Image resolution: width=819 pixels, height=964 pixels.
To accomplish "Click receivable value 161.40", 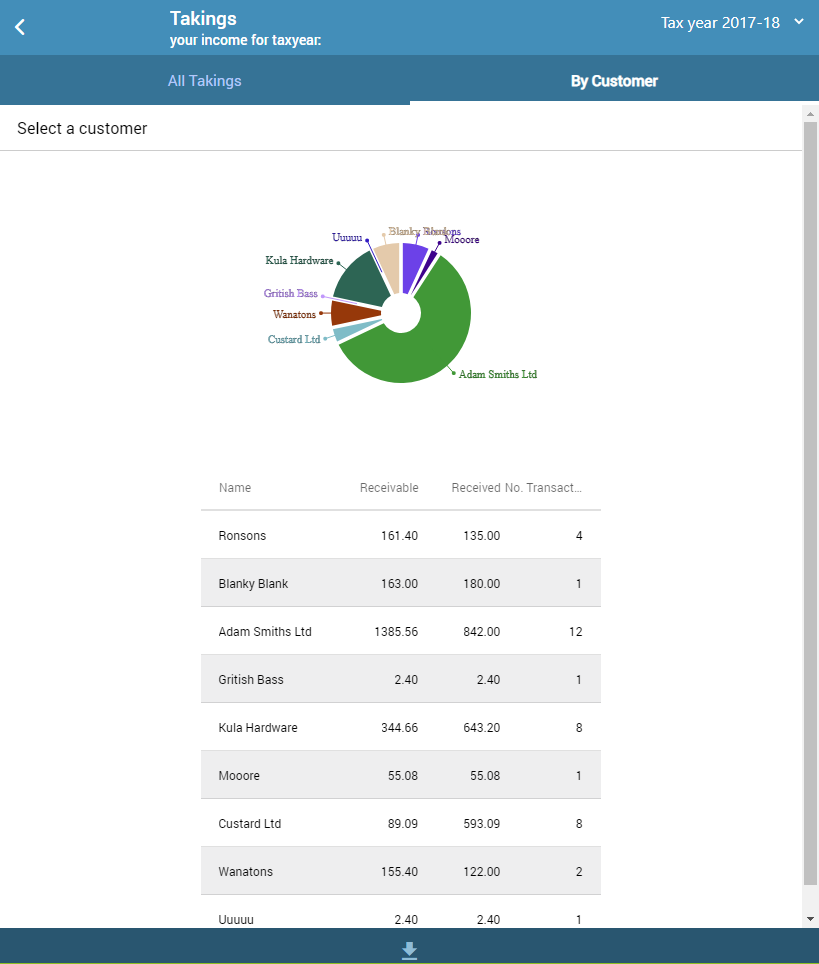I will (399, 535).
